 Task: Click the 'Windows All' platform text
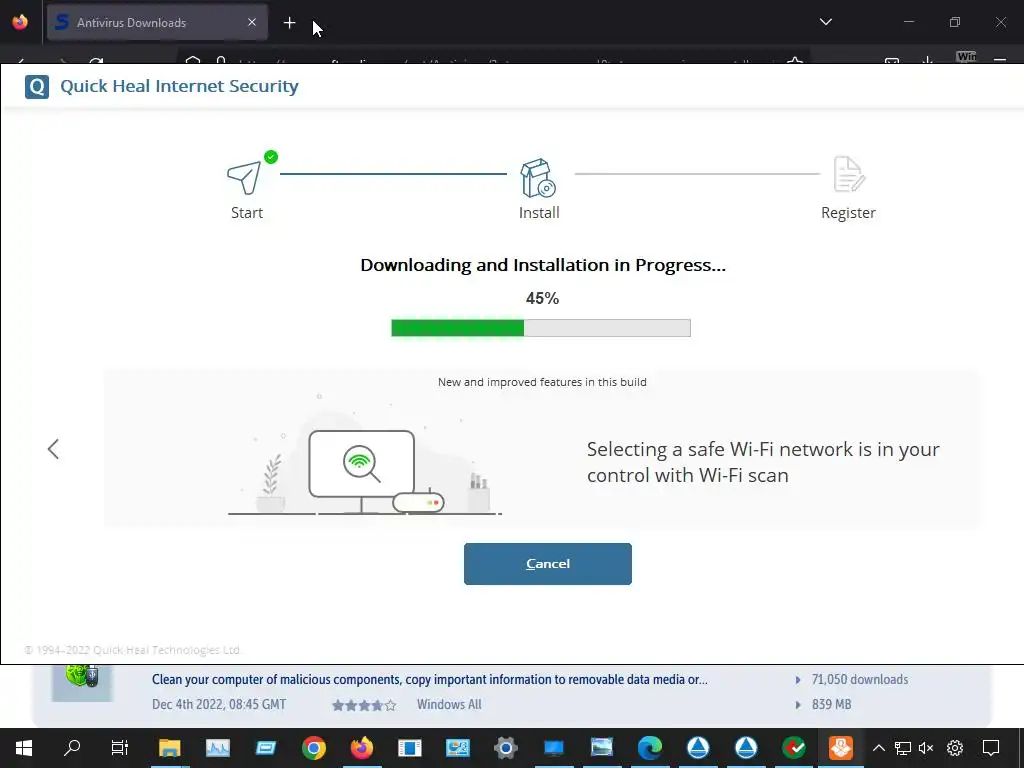[449, 705]
